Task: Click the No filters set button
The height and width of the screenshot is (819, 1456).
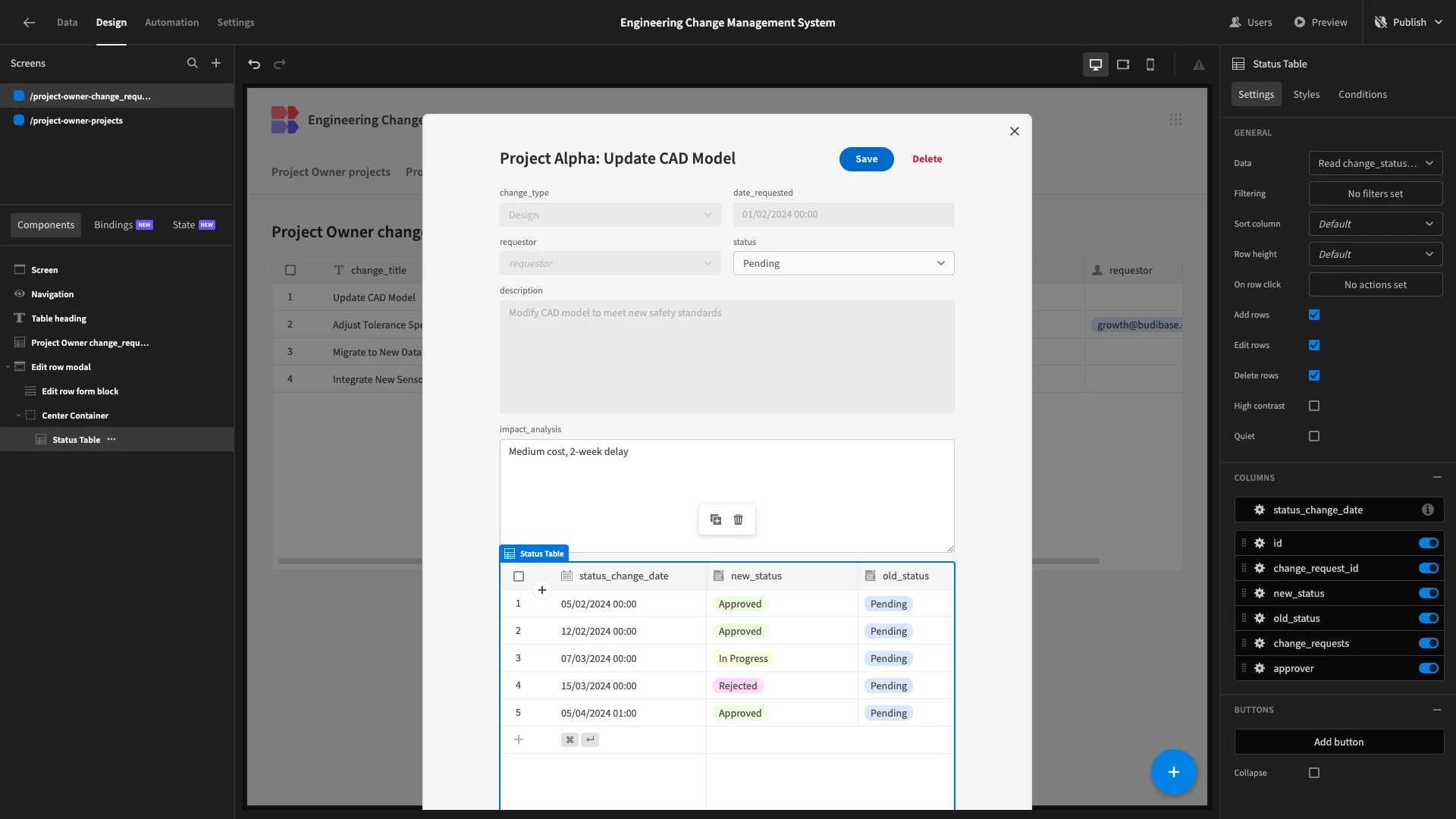Action: coord(1376,194)
